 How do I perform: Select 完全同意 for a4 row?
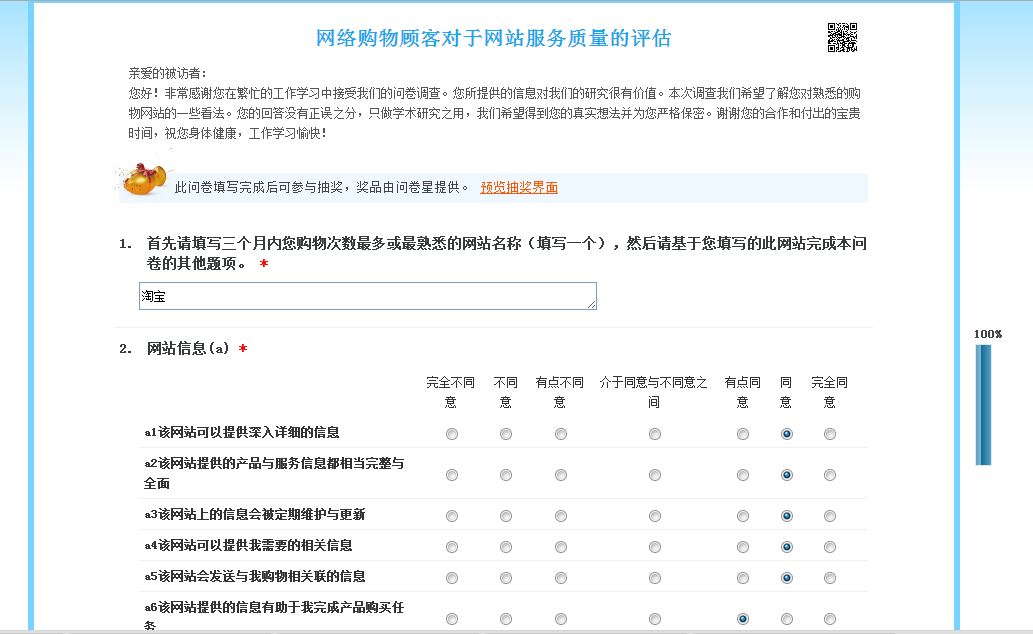pos(830,547)
